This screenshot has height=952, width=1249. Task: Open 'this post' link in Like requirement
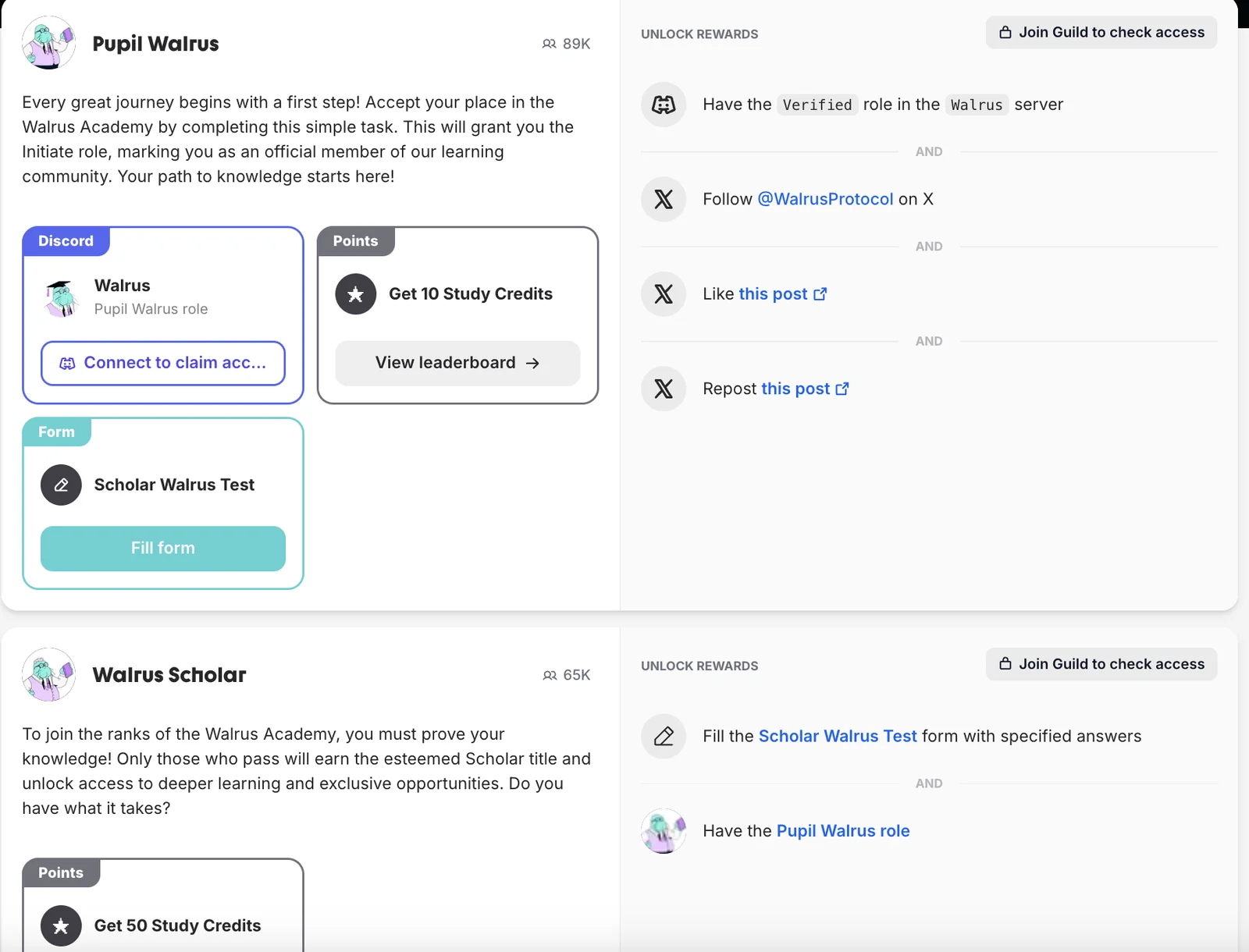click(x=773, y=294)
